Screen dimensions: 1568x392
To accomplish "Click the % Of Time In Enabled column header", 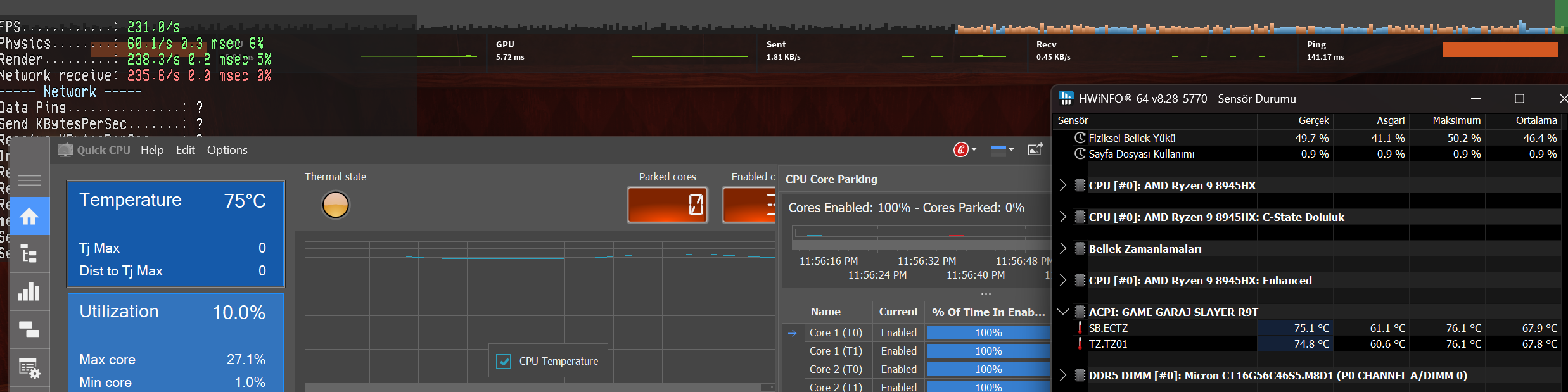I will [x=988, y=312].
